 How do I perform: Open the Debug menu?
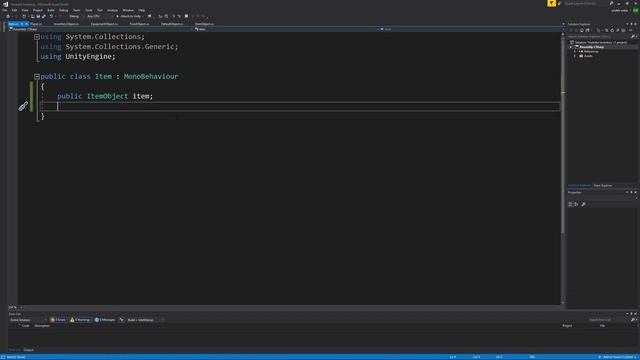[63, 10]
